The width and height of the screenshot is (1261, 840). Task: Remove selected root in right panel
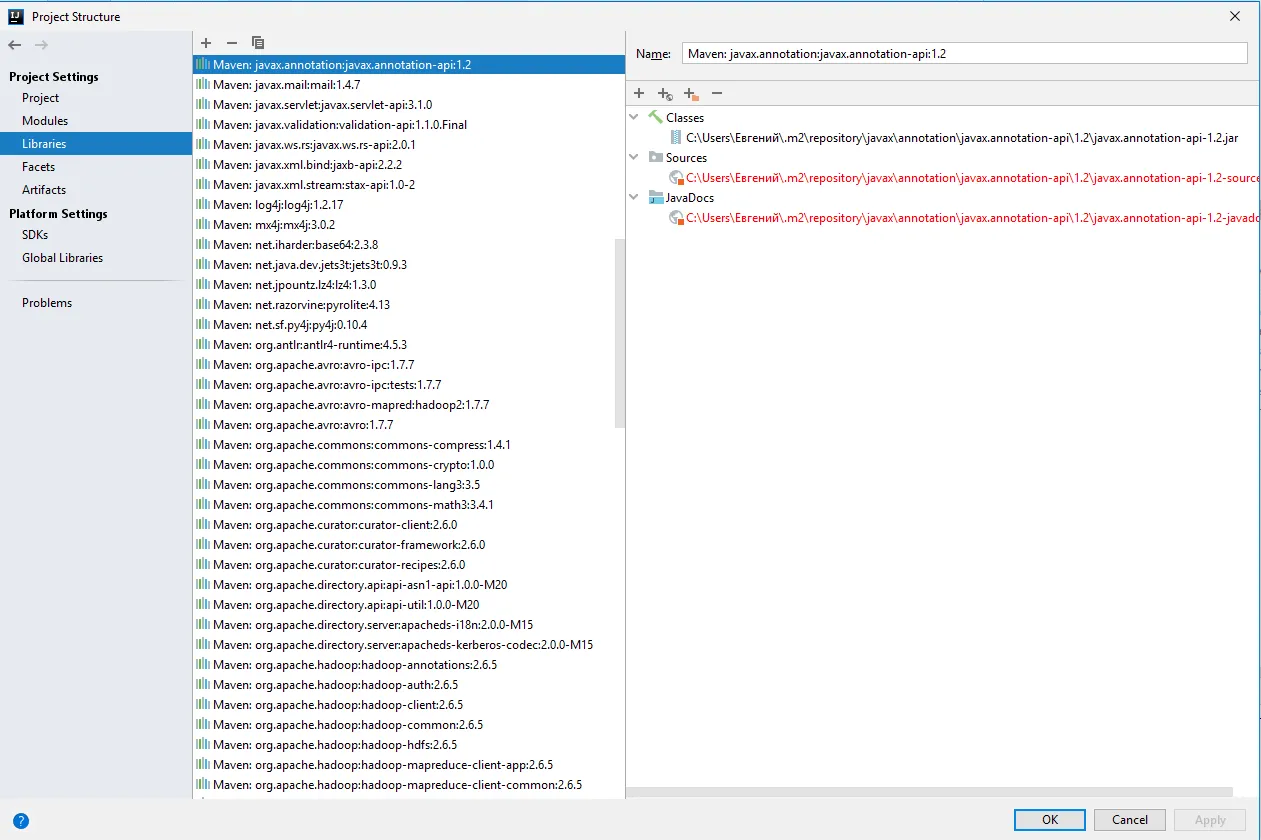tap(716, 93)
